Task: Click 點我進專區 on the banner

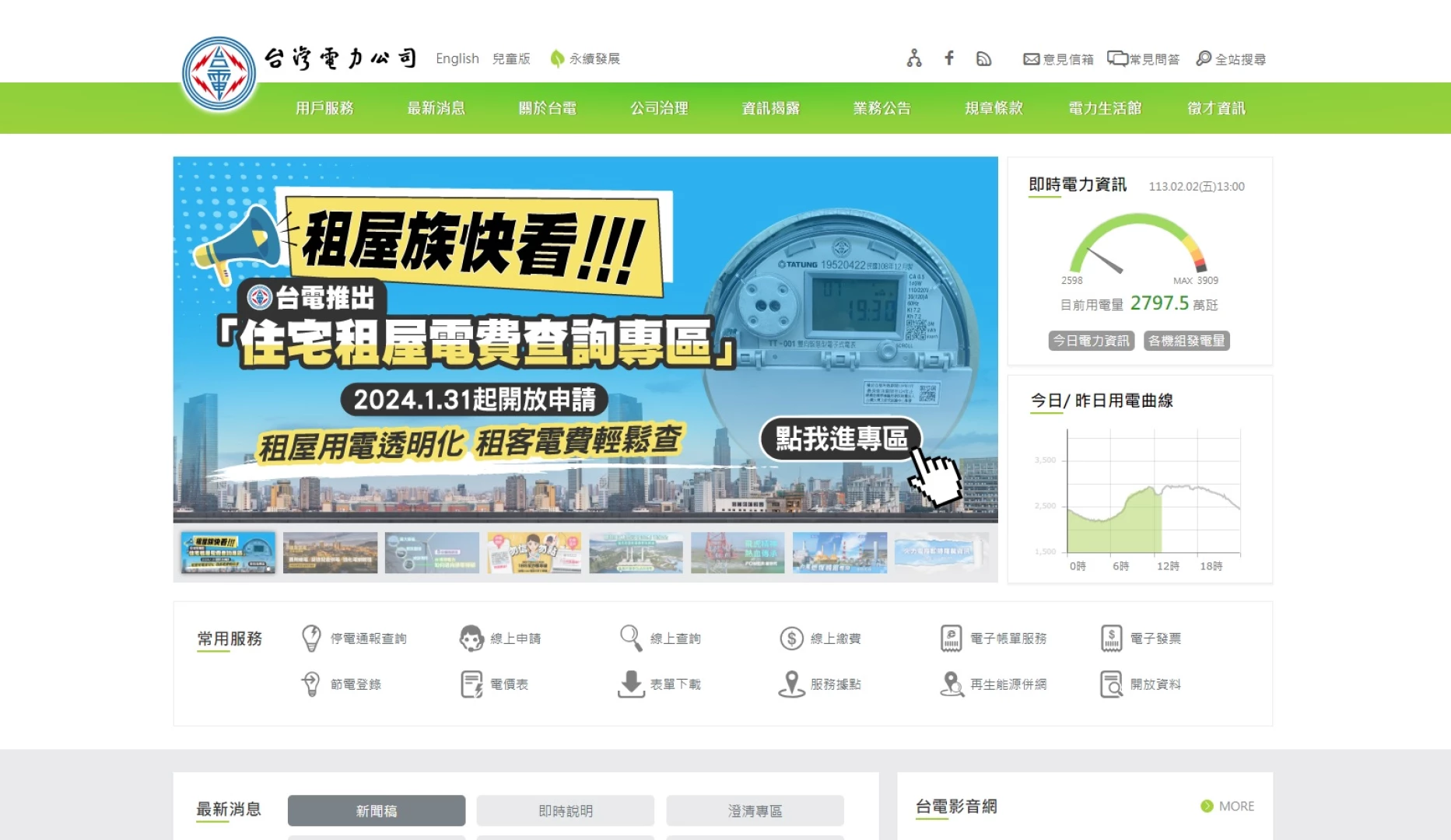Action: coord(841,439)
